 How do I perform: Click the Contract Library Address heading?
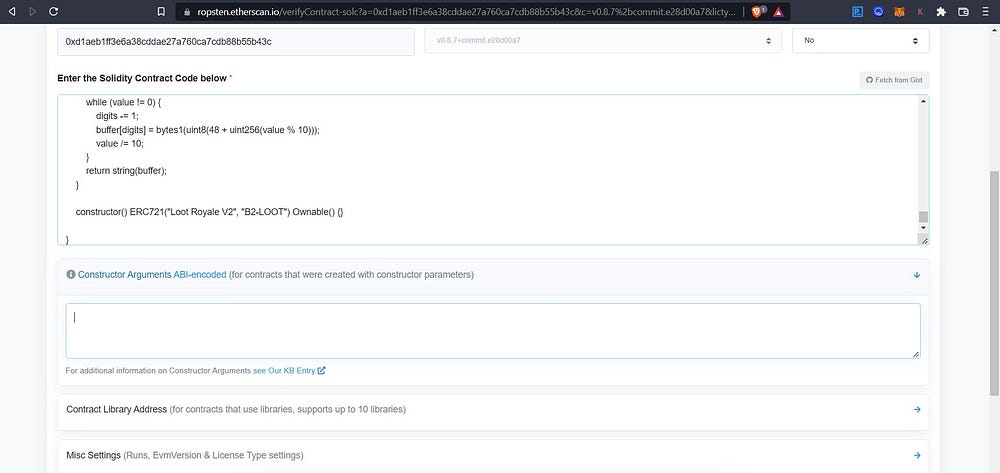pos(117,409)
